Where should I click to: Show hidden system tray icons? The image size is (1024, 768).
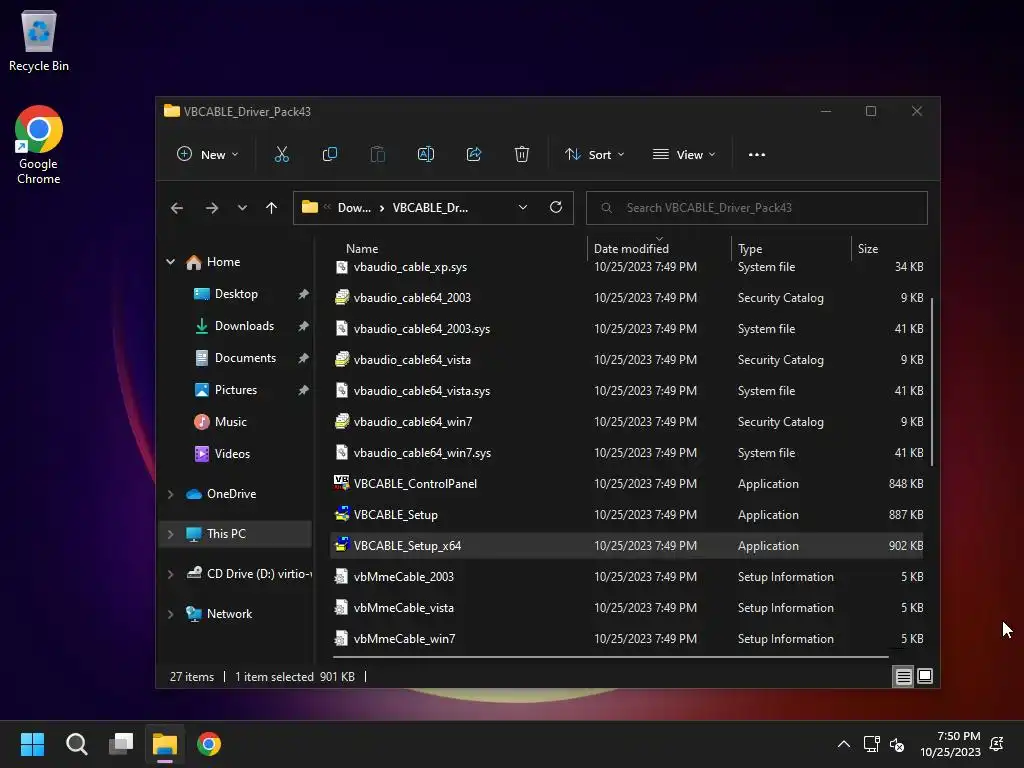click(844, 744)
